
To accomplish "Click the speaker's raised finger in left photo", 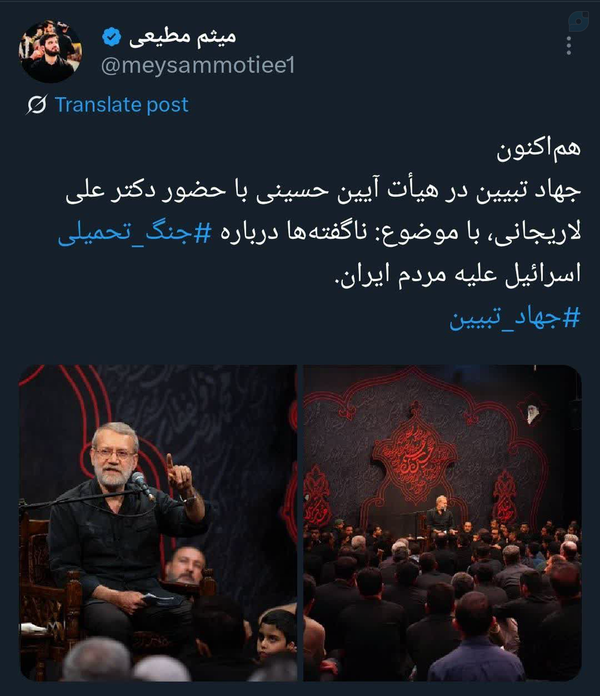I will 170,463.
